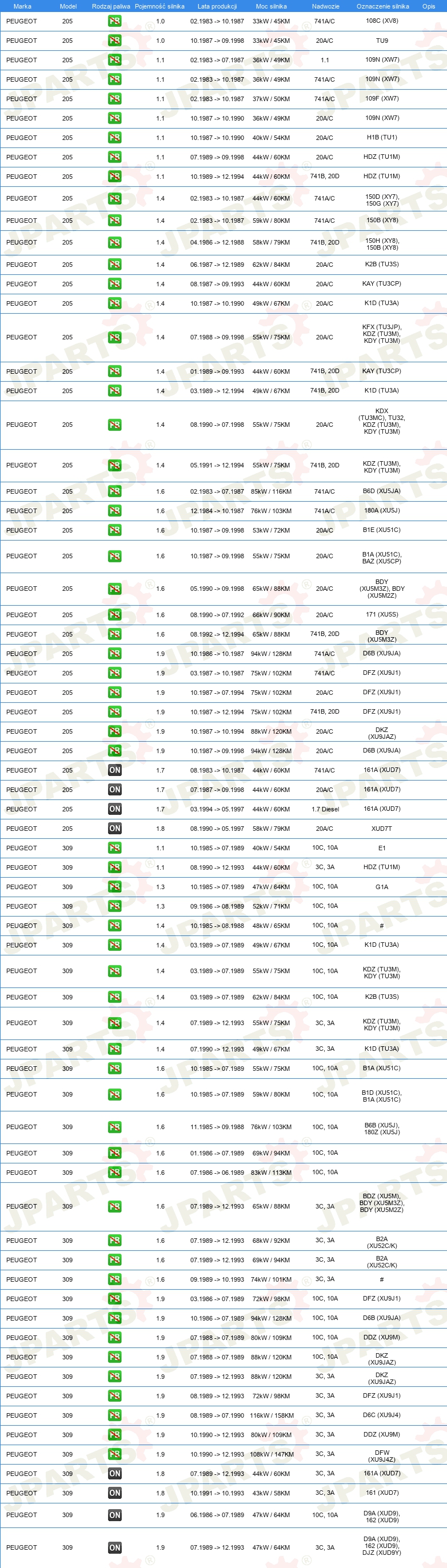The width and height of the screenshot is (447, 1568).
Task: Click the Moc silnika column header
Action: [271, 6]
